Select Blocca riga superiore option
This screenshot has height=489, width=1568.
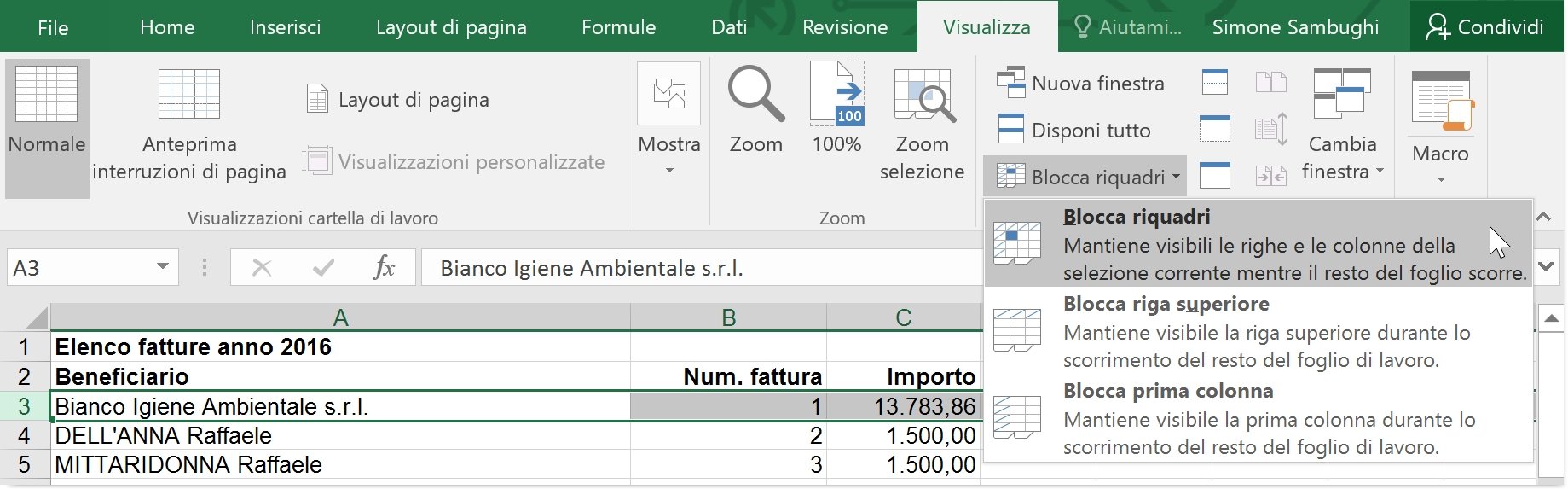coord(1258,331)
